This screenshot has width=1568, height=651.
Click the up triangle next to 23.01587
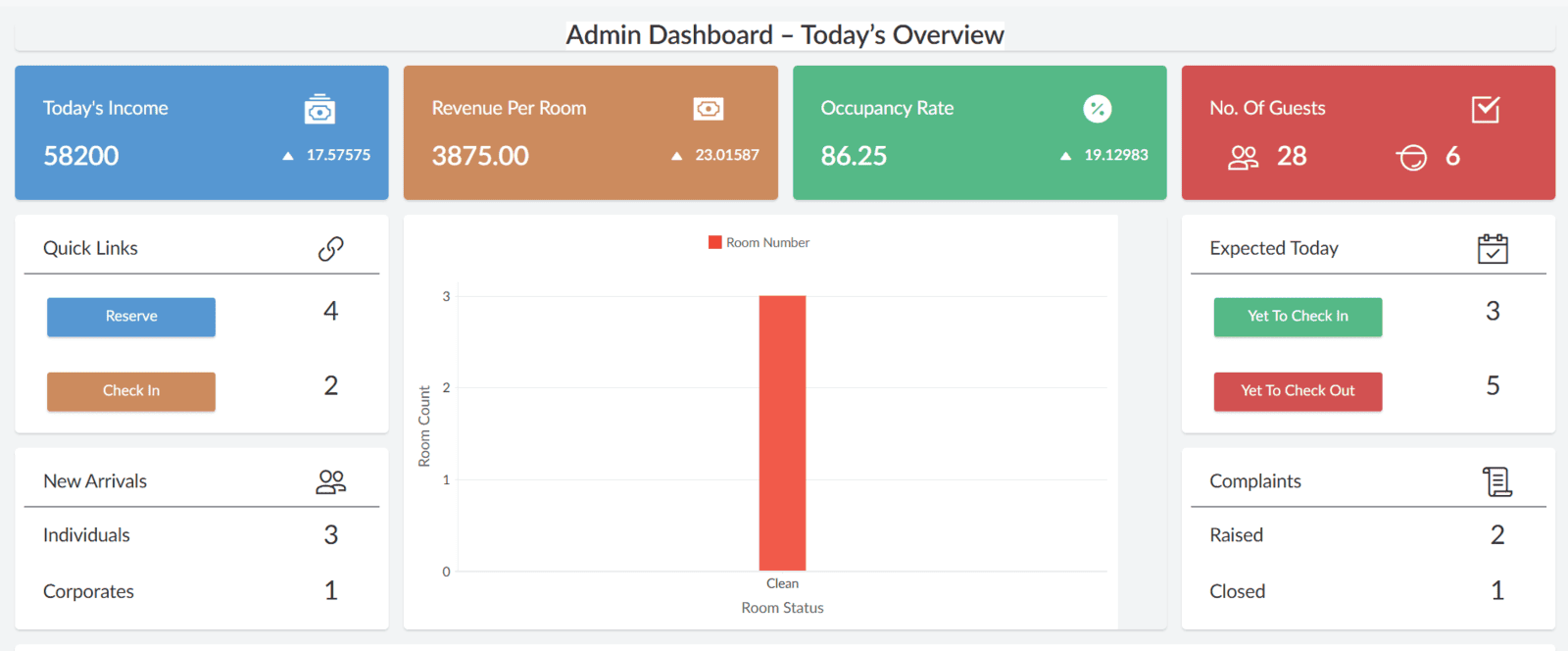click(x=676, y=156)
